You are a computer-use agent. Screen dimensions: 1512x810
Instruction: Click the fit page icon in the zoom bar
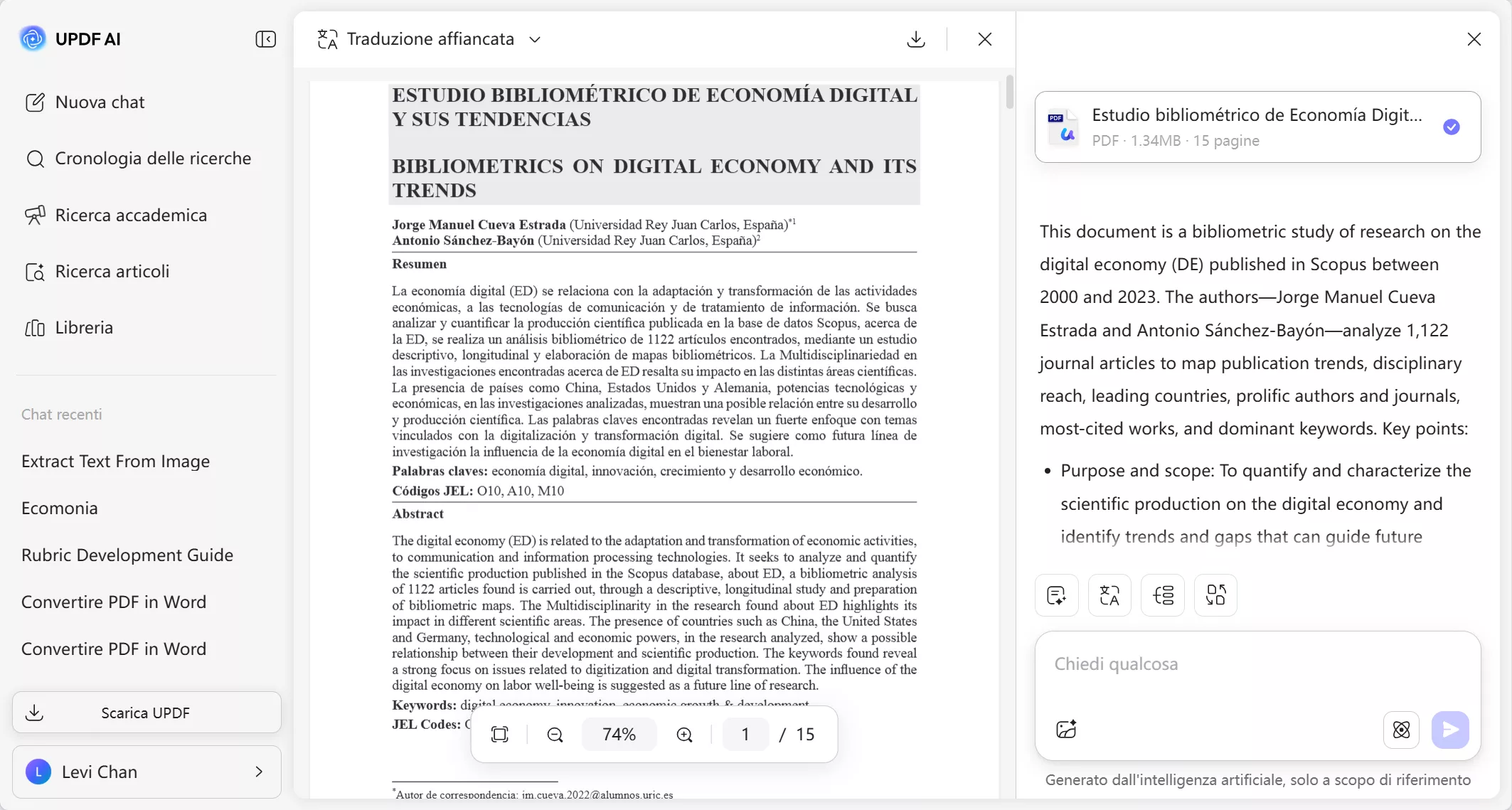[x=500, y=734]
